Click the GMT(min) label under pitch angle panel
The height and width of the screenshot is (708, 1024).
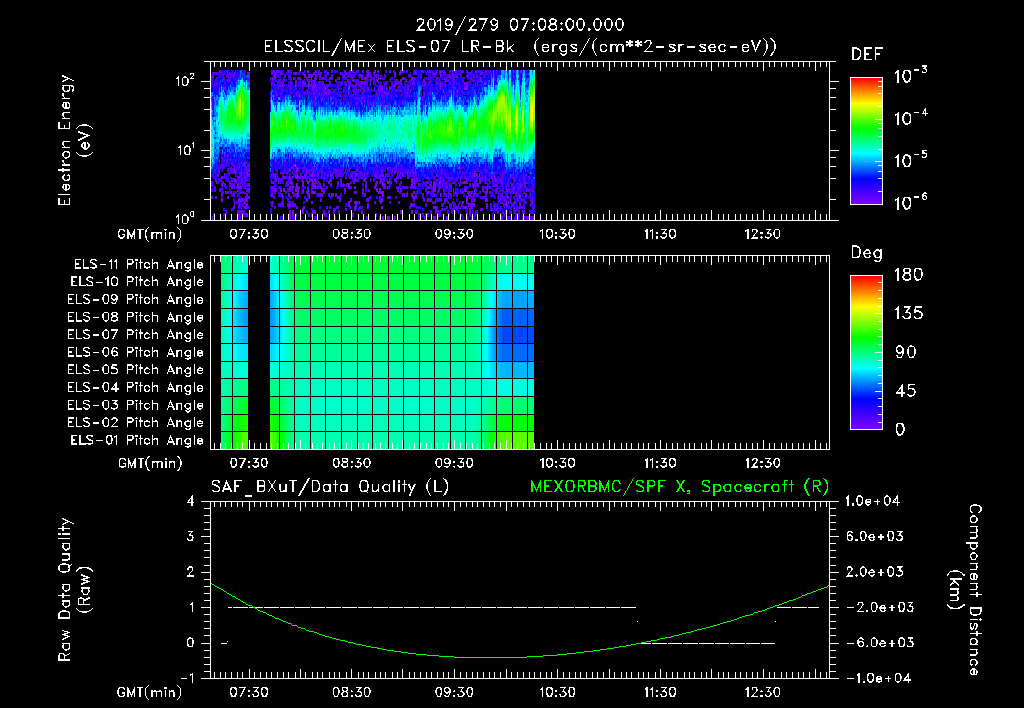click(x=150, y=464)
